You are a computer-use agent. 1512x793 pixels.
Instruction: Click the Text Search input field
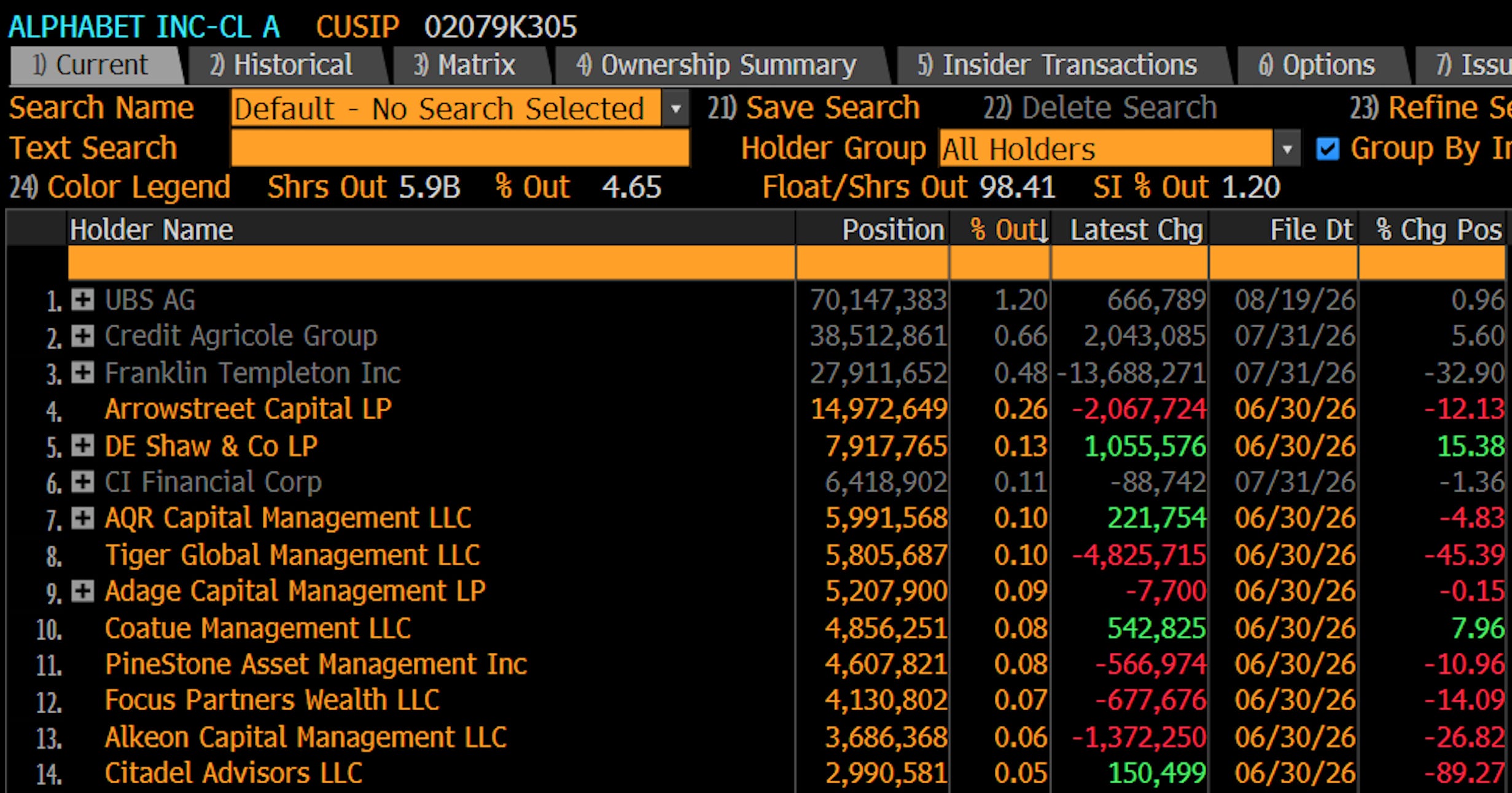coord(460,148)
